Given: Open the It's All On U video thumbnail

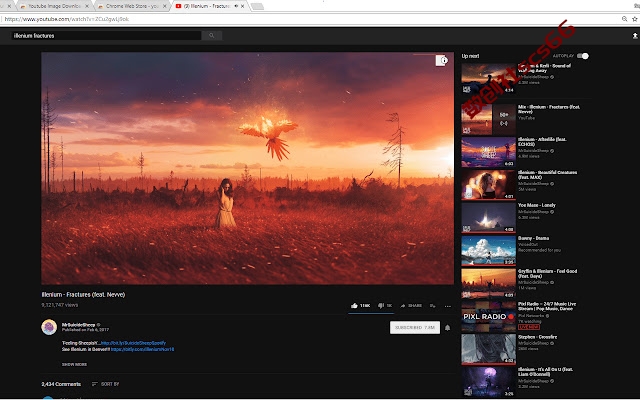Looking at the screenshot, I should point(488,382).
